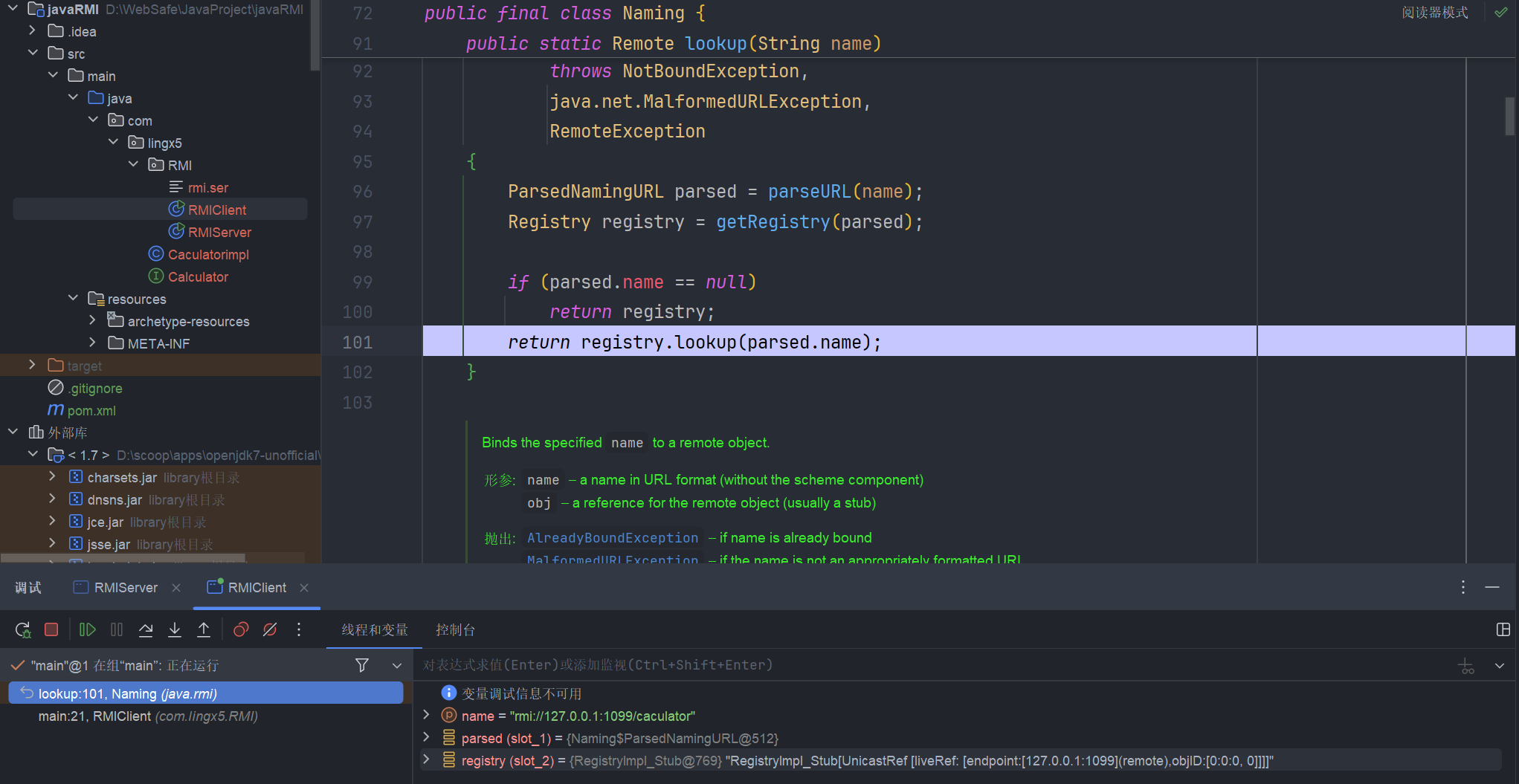The image size is (1519, 784).
Task: Select the lookup:101, Naming stack frame
Action: click(x=206, y=693)
